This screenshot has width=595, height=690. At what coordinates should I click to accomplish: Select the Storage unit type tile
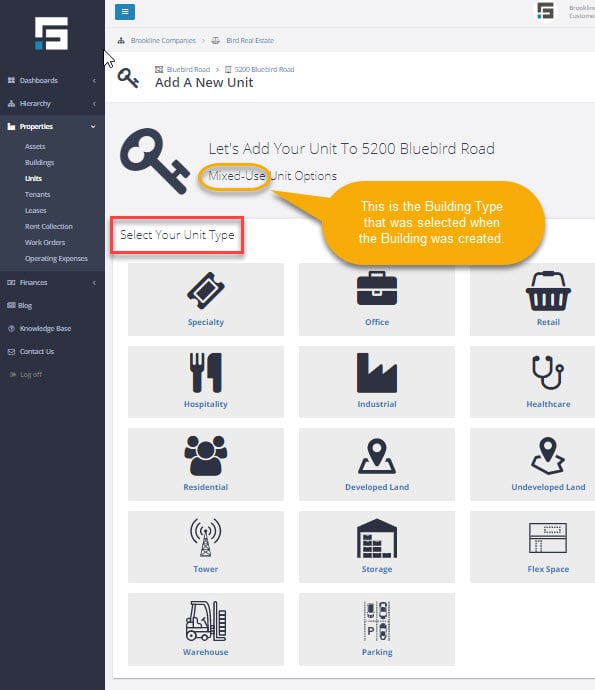[x=377, y=547]
